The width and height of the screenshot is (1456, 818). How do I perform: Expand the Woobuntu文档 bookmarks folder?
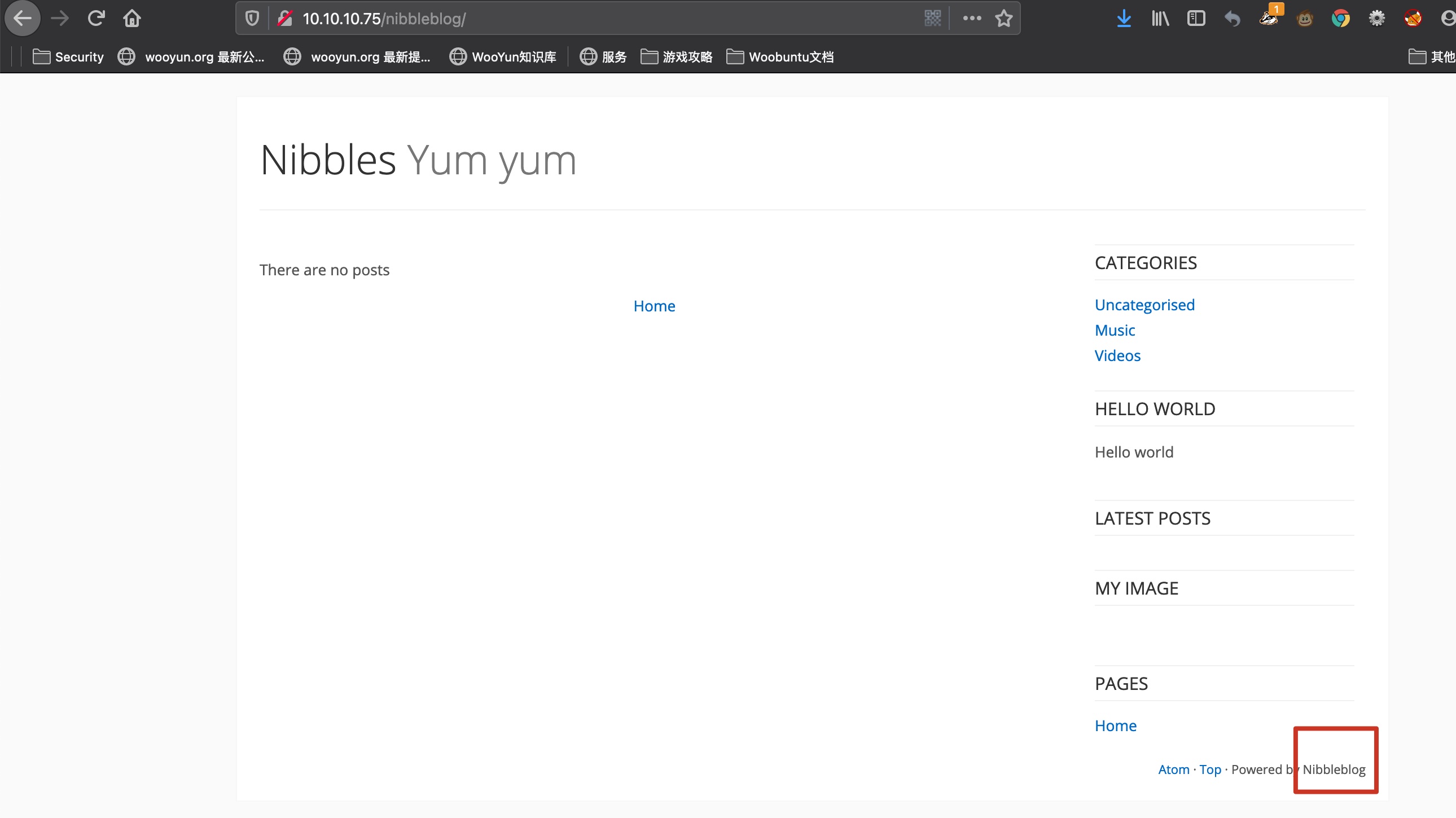tap(780, 57)
